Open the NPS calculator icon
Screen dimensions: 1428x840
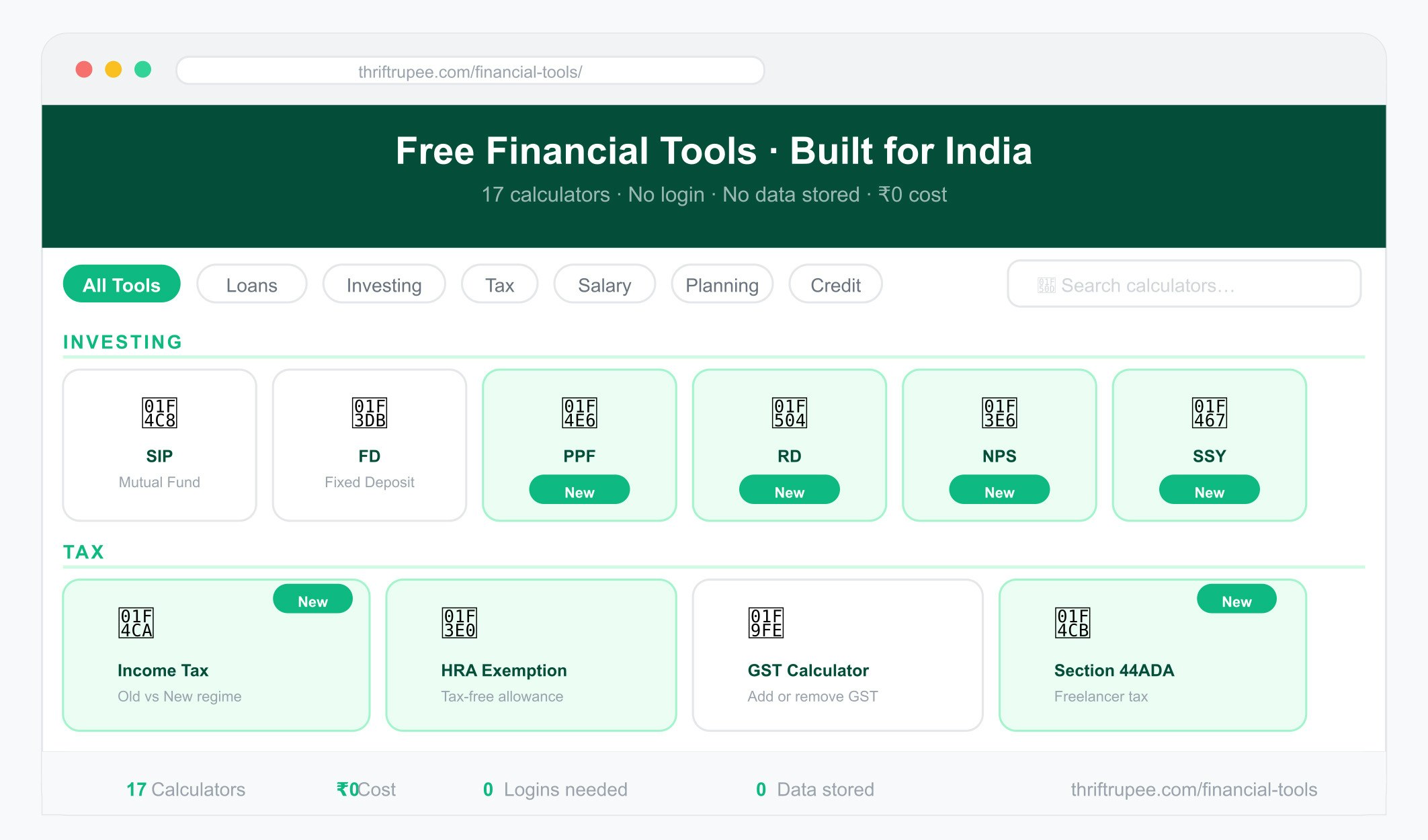(x=999, y=413)
